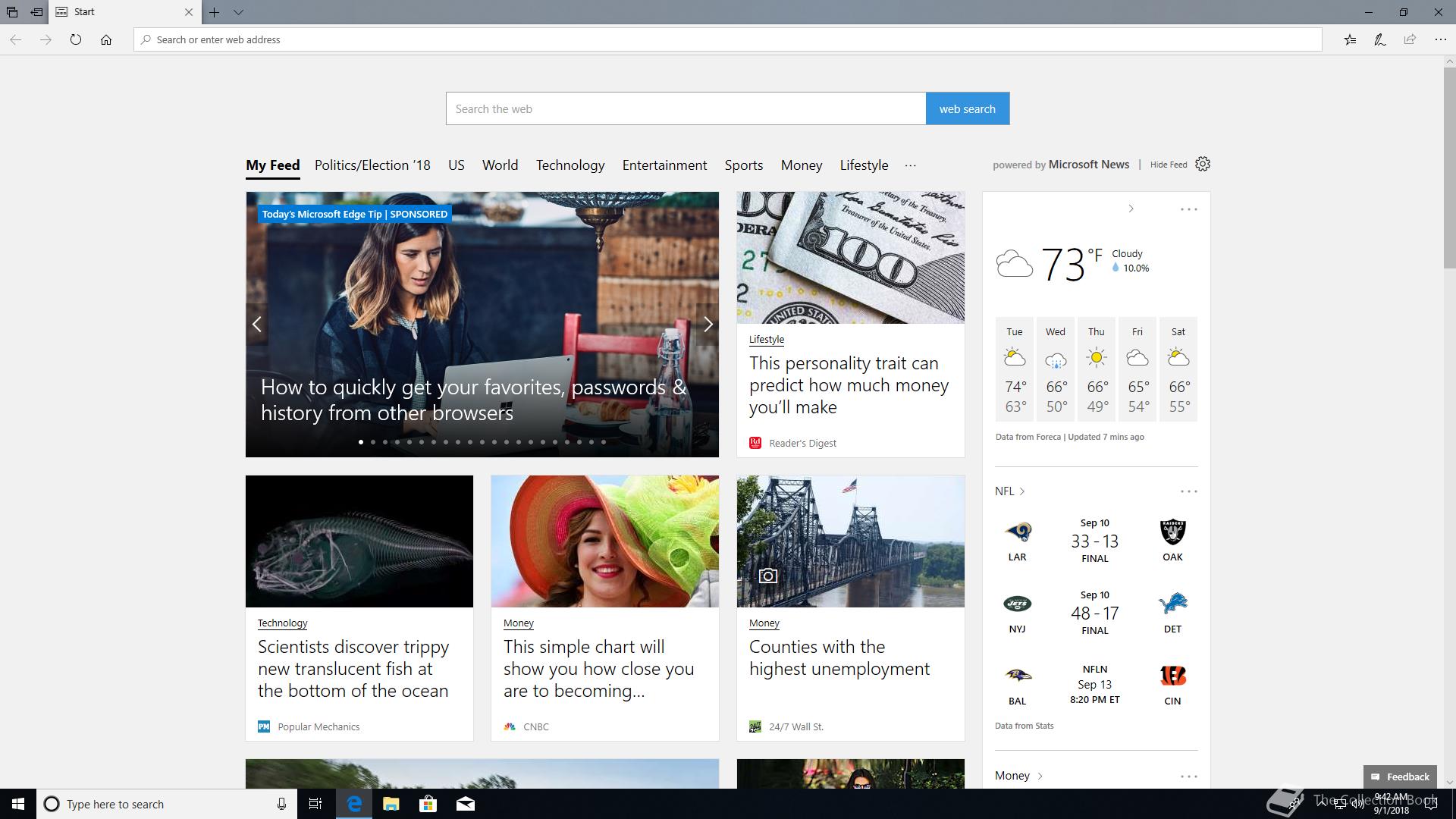Click Hide Feed
The width and height of the screenshot is (1456, 819).
click(1168, 165)
